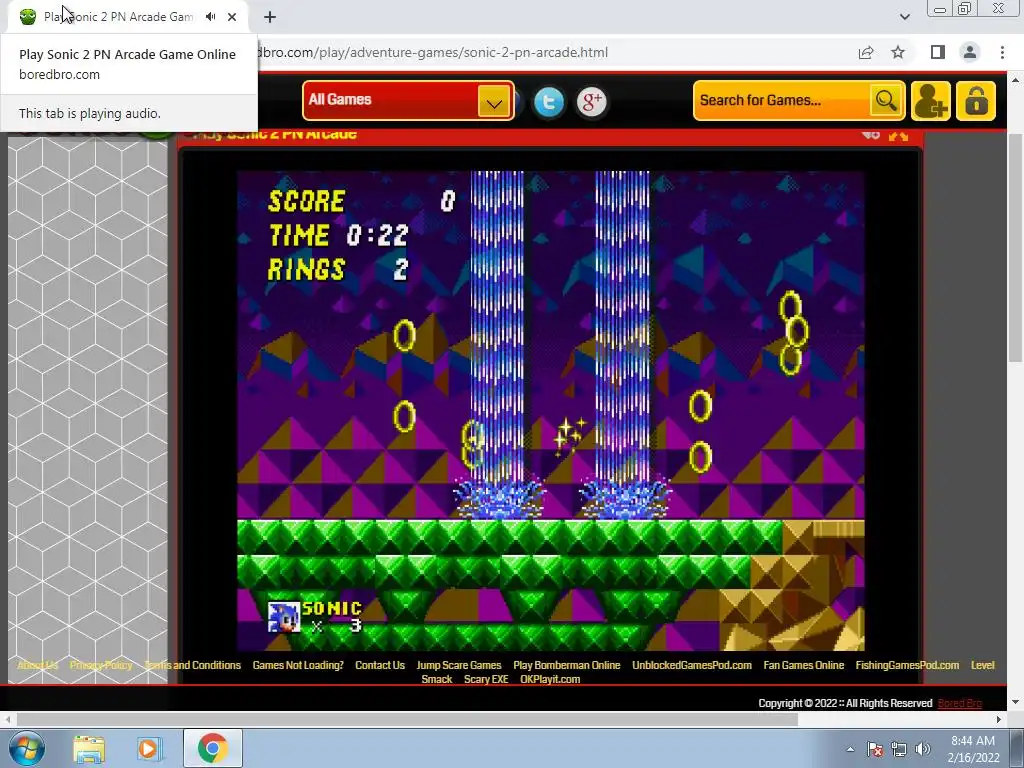Click the register user icon

click(931, 101)
